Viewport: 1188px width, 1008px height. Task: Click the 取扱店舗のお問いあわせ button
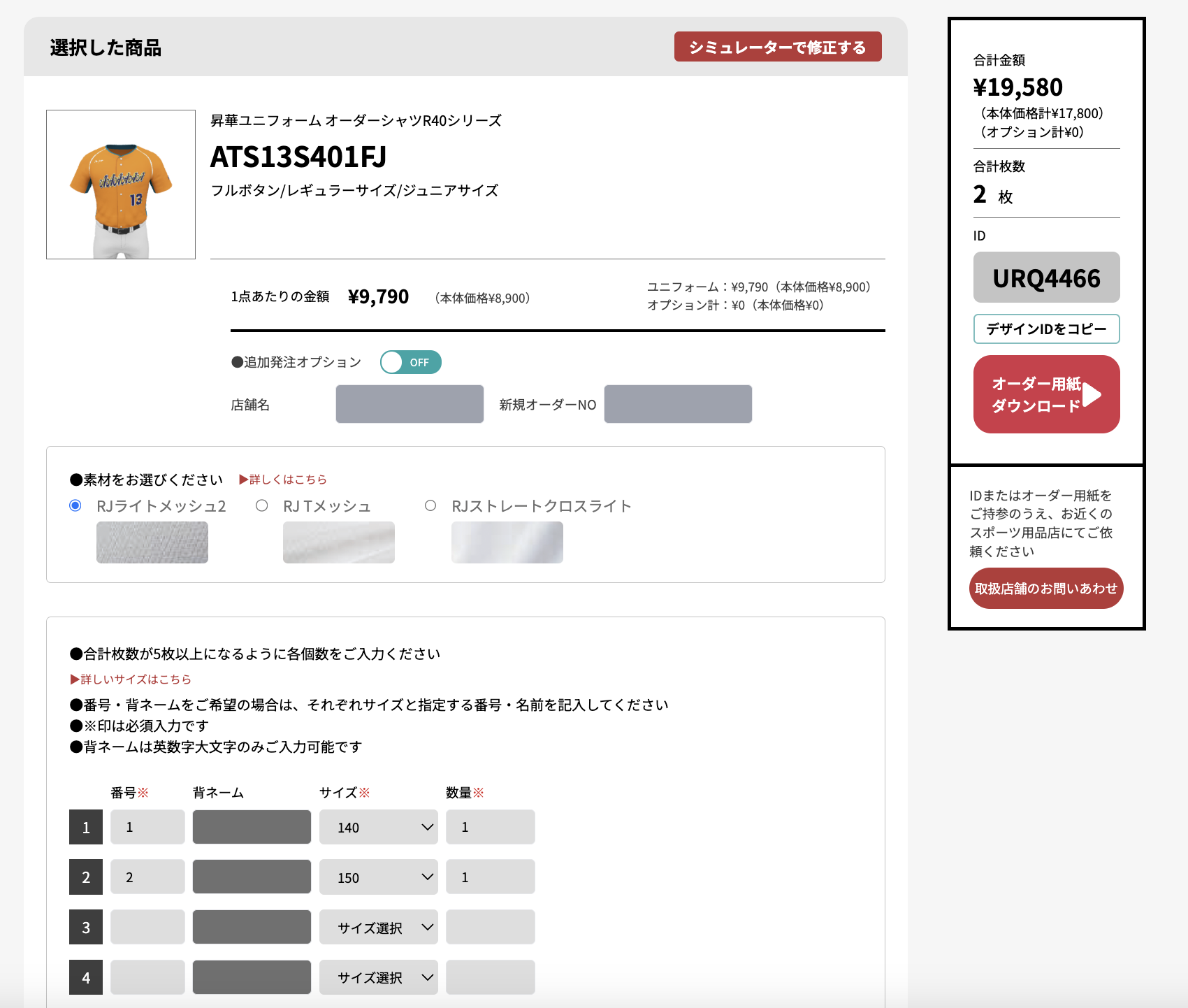(1046, 588)
